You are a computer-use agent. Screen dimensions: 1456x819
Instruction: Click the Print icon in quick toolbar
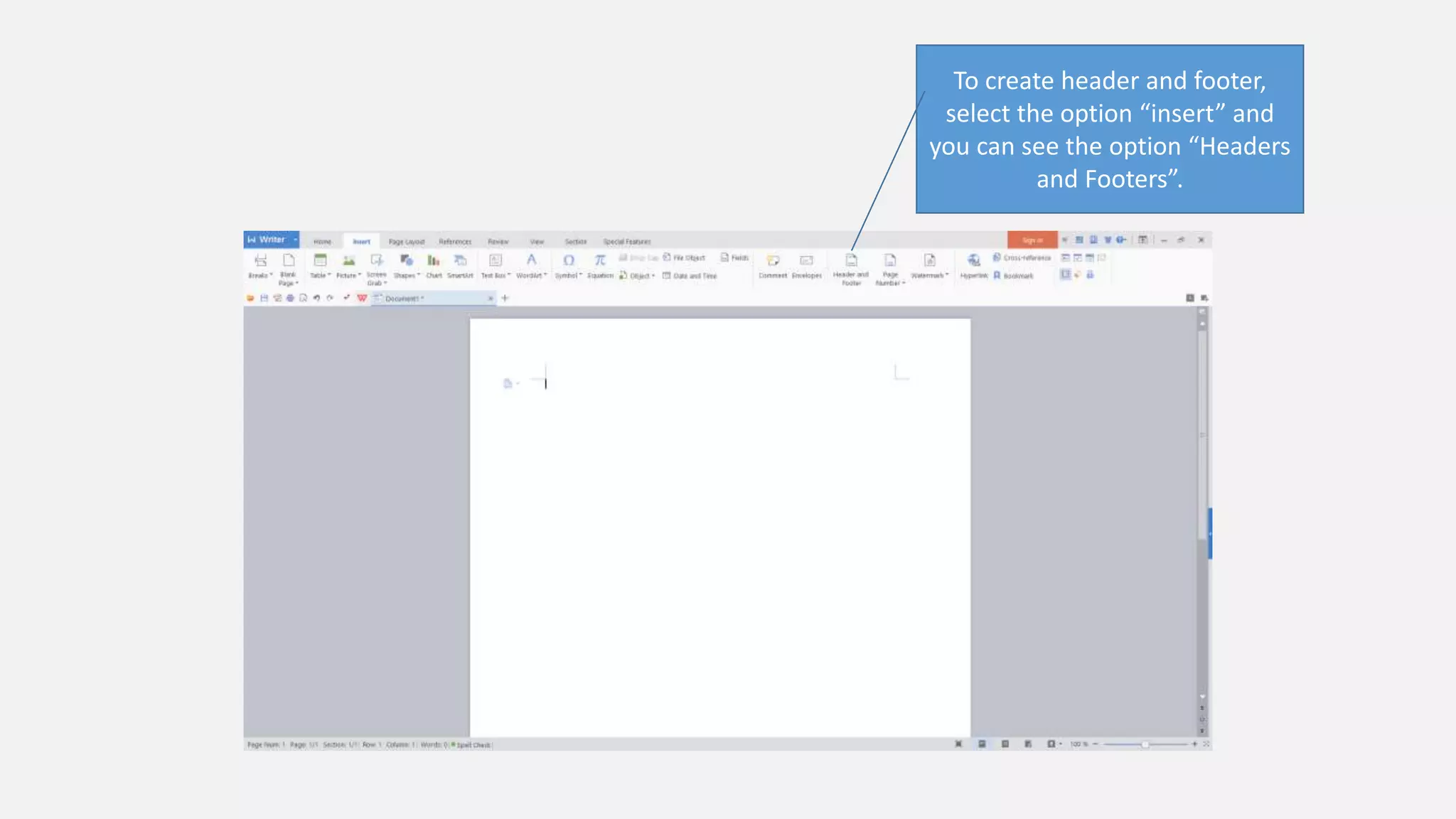coord(290,298)
